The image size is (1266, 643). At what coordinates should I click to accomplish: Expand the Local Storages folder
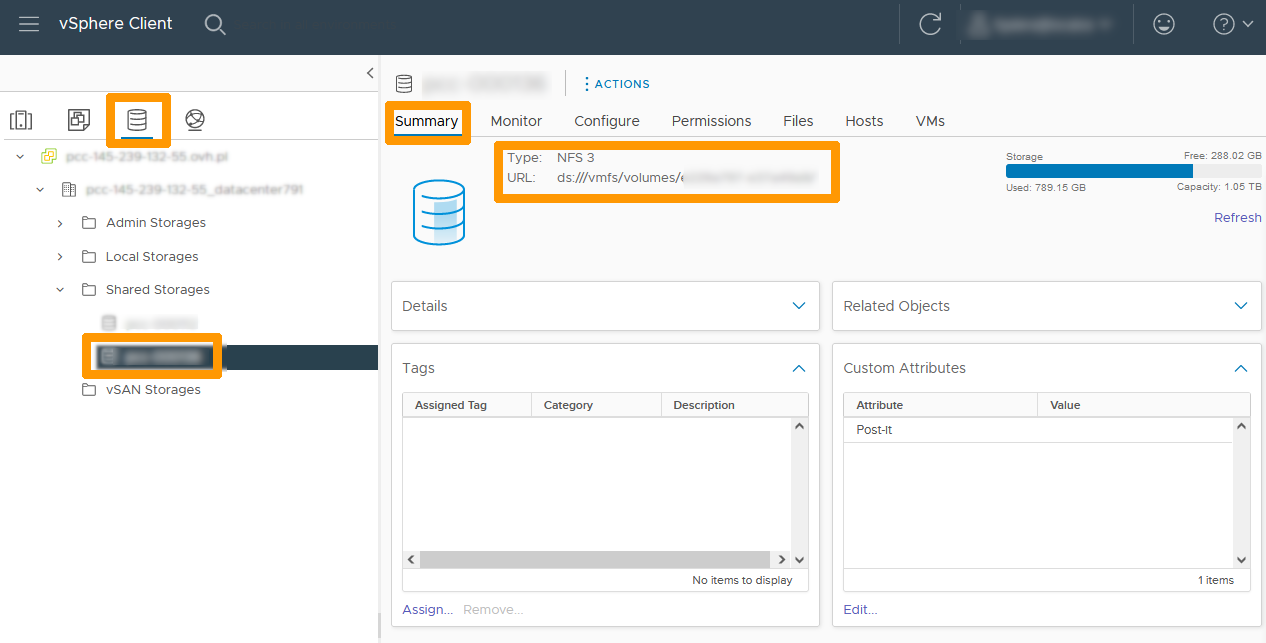(60, 257)
